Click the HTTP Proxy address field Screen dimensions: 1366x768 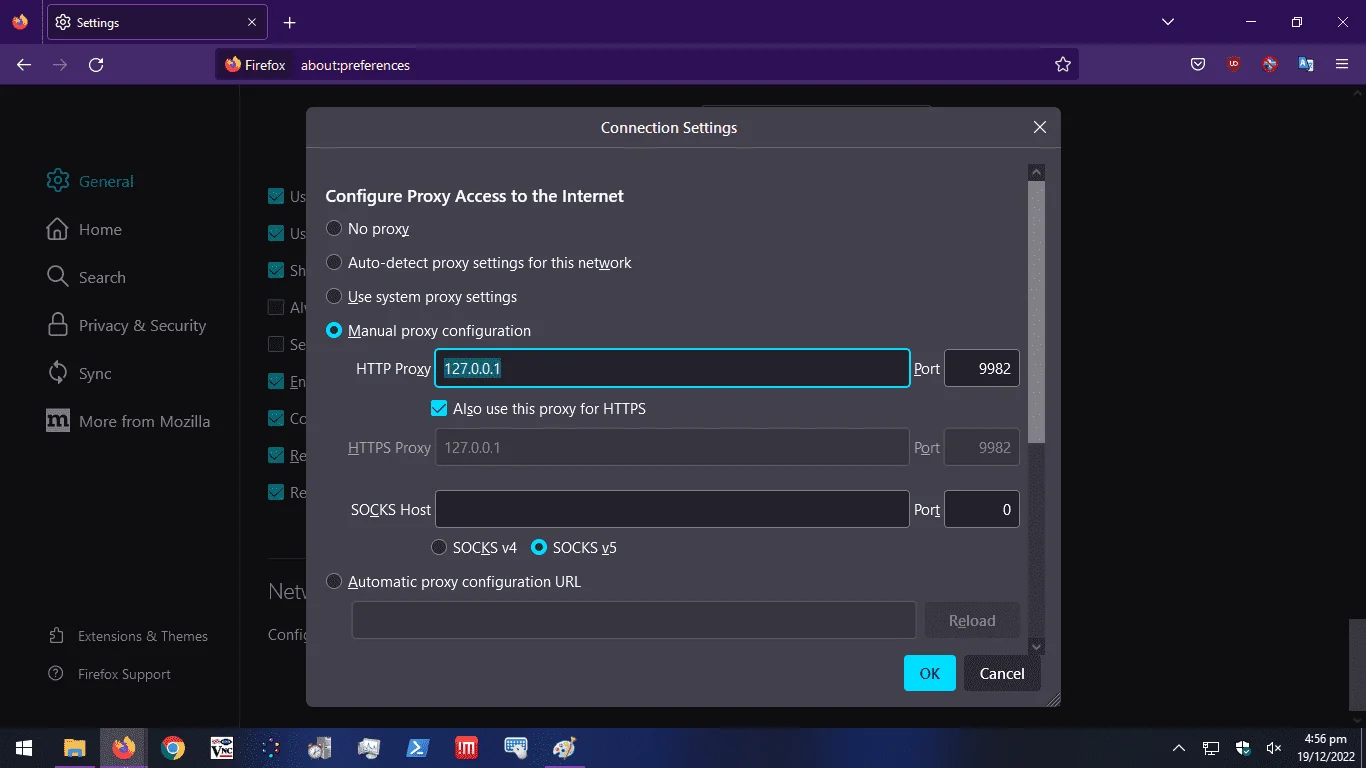672,368
